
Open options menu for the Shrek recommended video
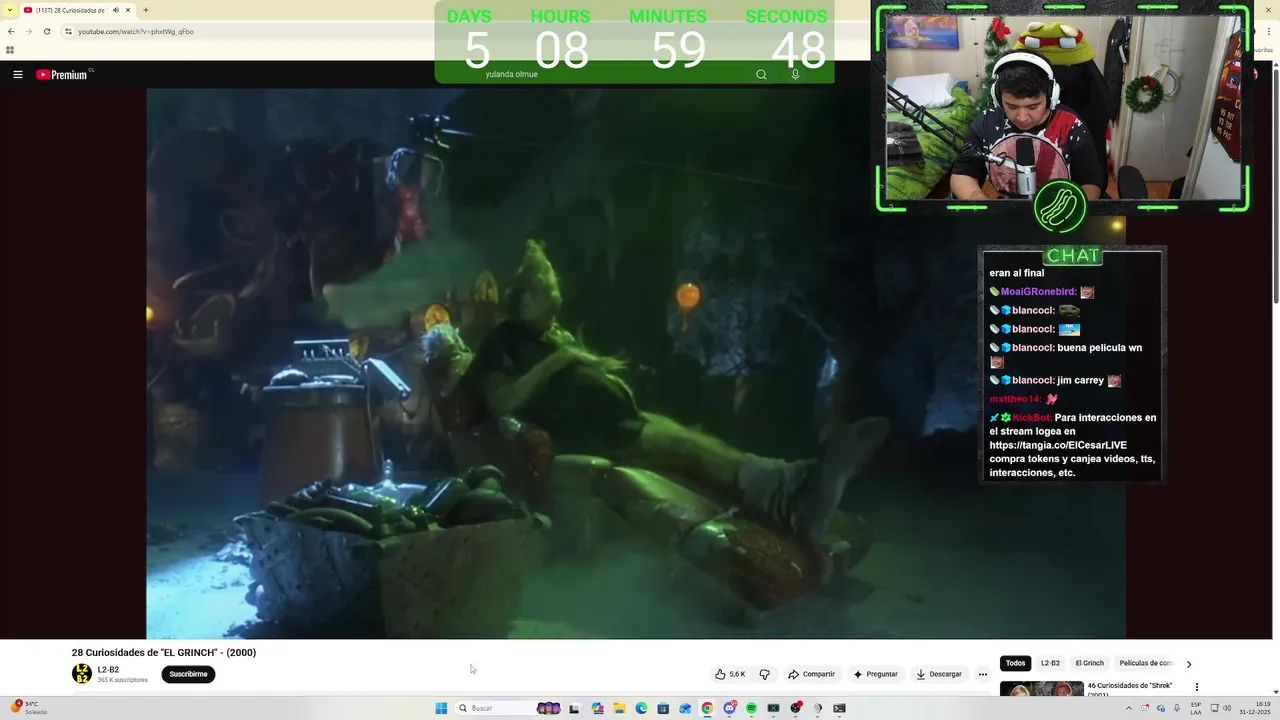pyautogui.click(x=1196, y=687)
